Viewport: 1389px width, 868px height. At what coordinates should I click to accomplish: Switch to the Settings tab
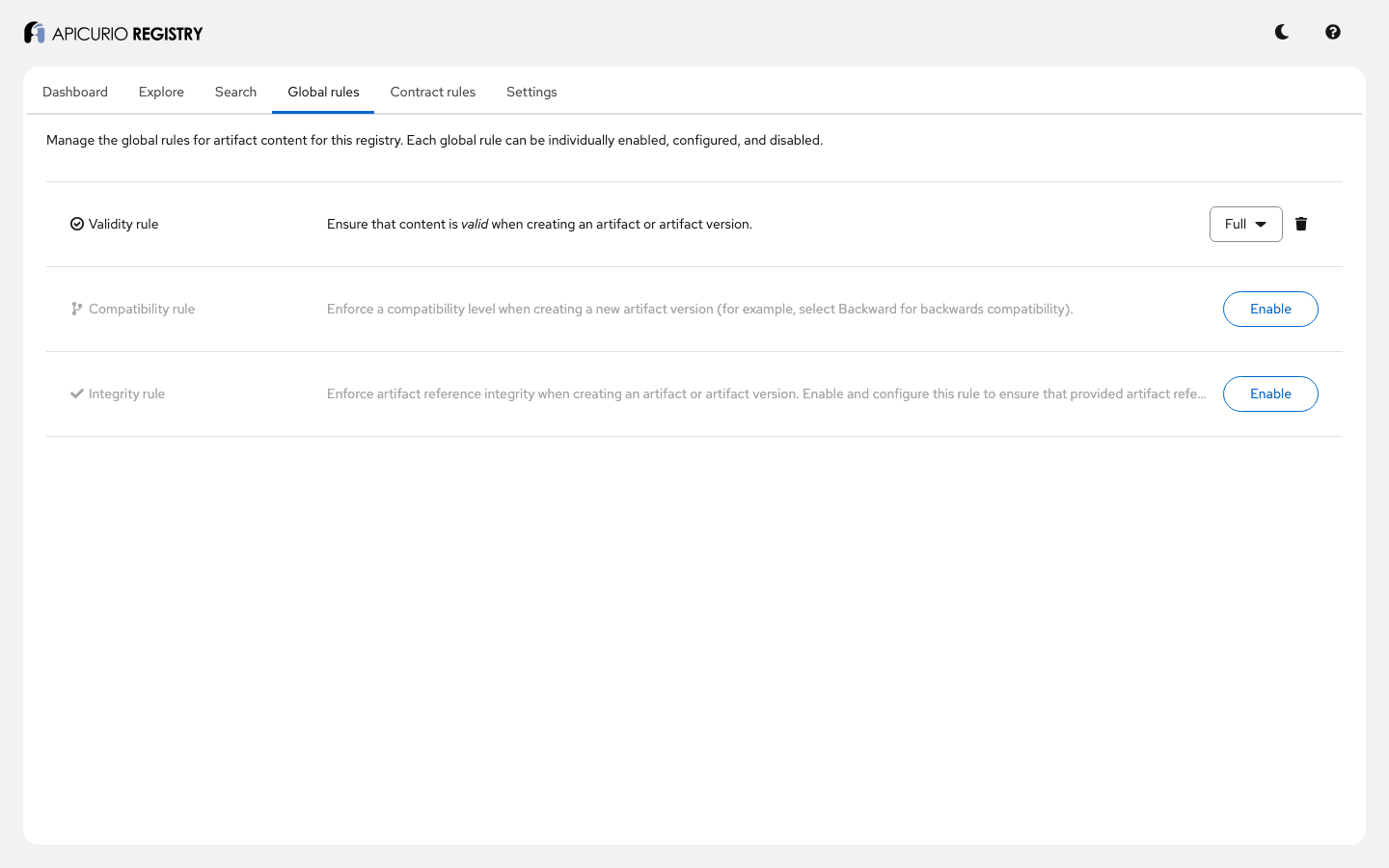tap(531, 92)
